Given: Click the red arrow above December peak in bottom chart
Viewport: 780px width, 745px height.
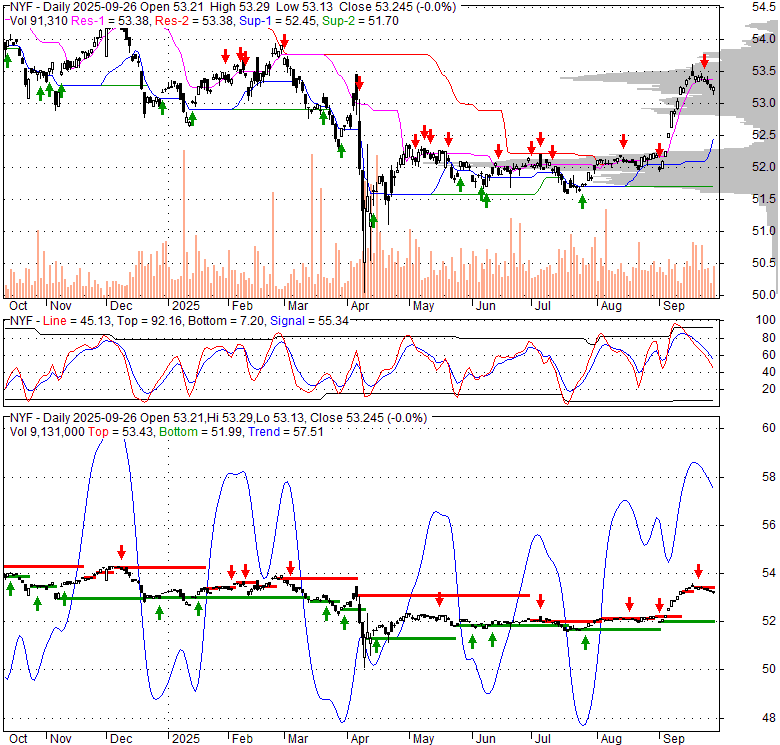Looking at the screenshot, I should click(121, 552).
